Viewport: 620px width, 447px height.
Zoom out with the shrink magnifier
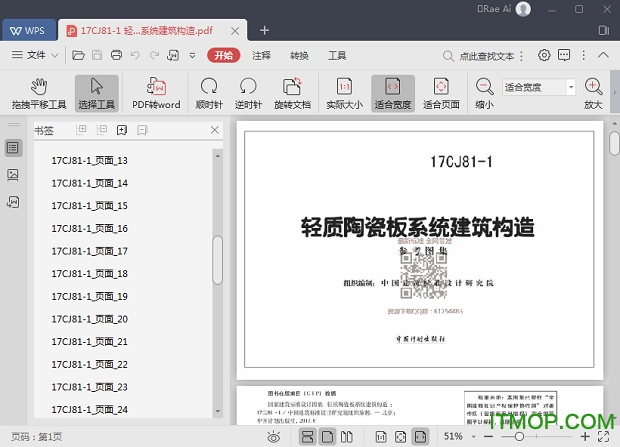484,93
